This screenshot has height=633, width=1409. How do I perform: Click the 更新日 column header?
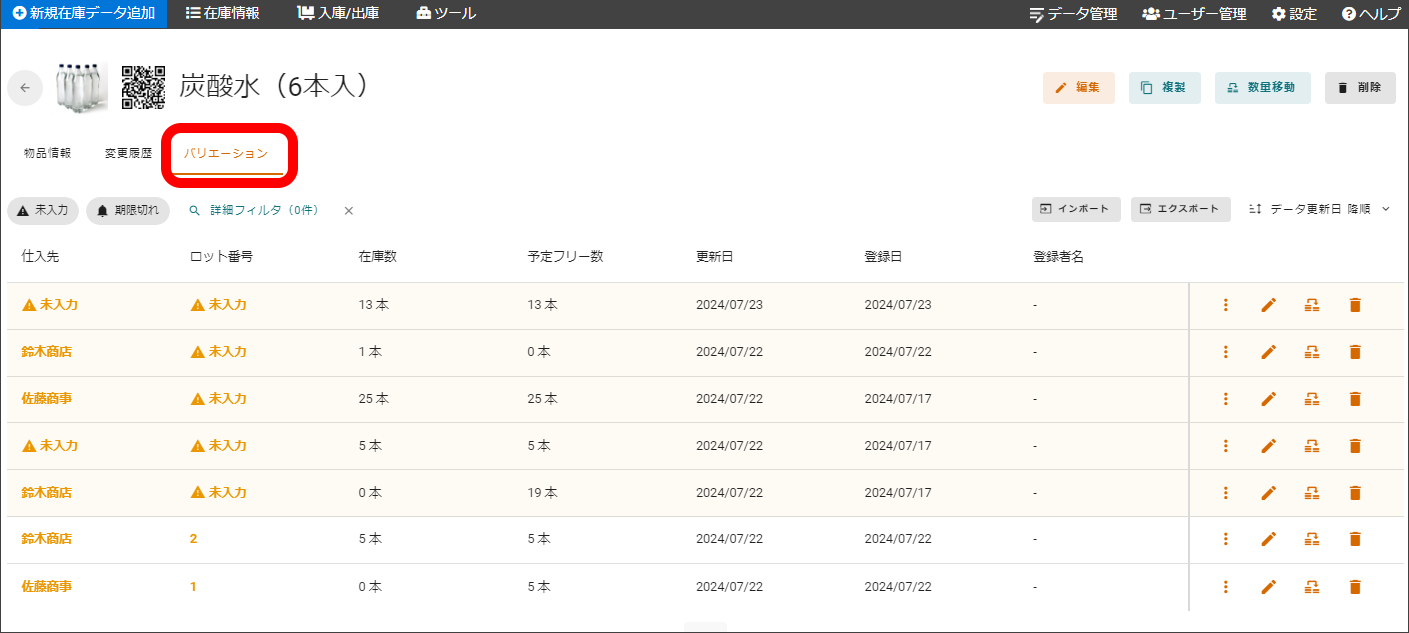pyautogui.click(x=715, y=257)
